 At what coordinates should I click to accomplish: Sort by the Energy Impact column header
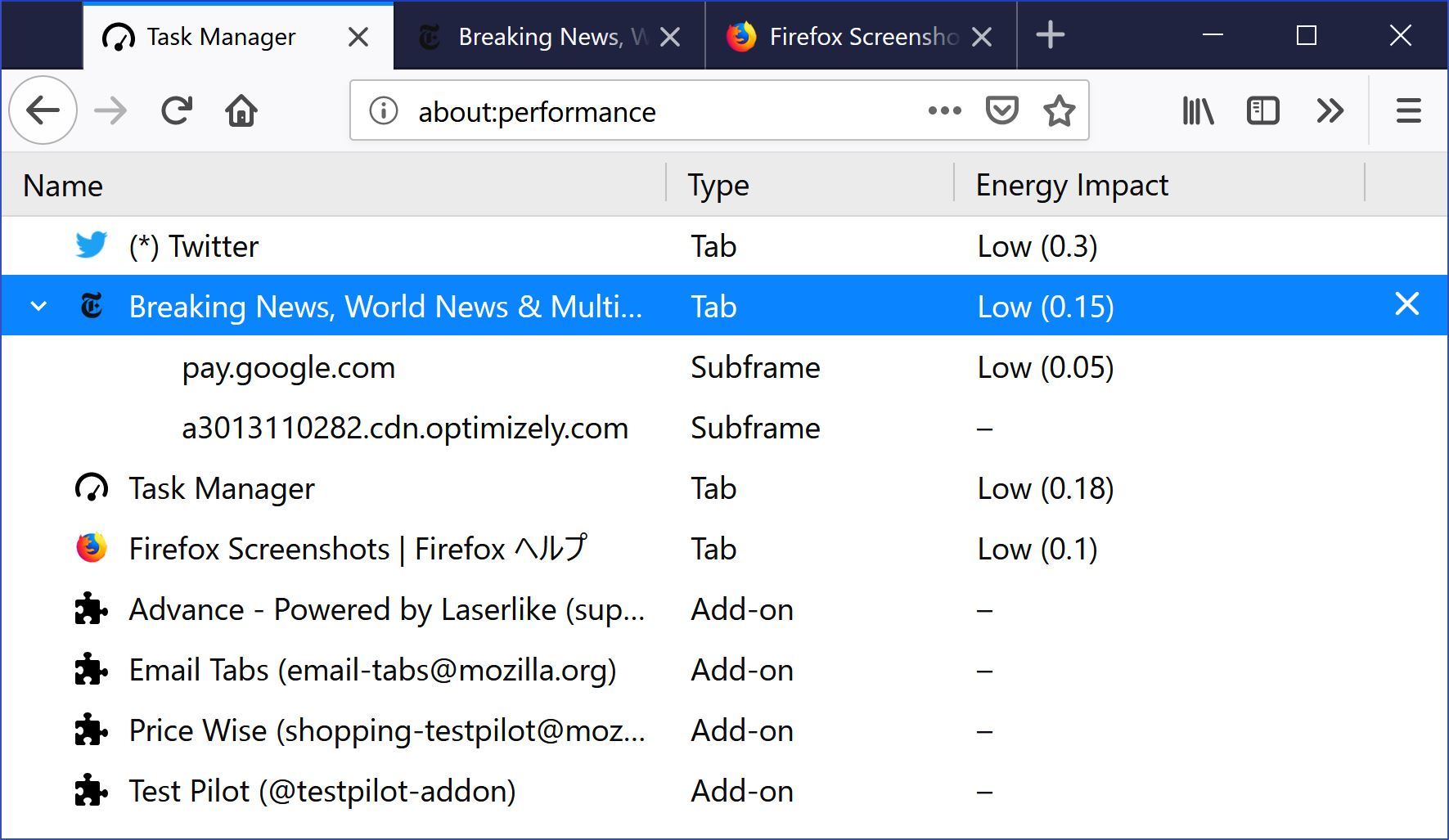[1160, 185]
